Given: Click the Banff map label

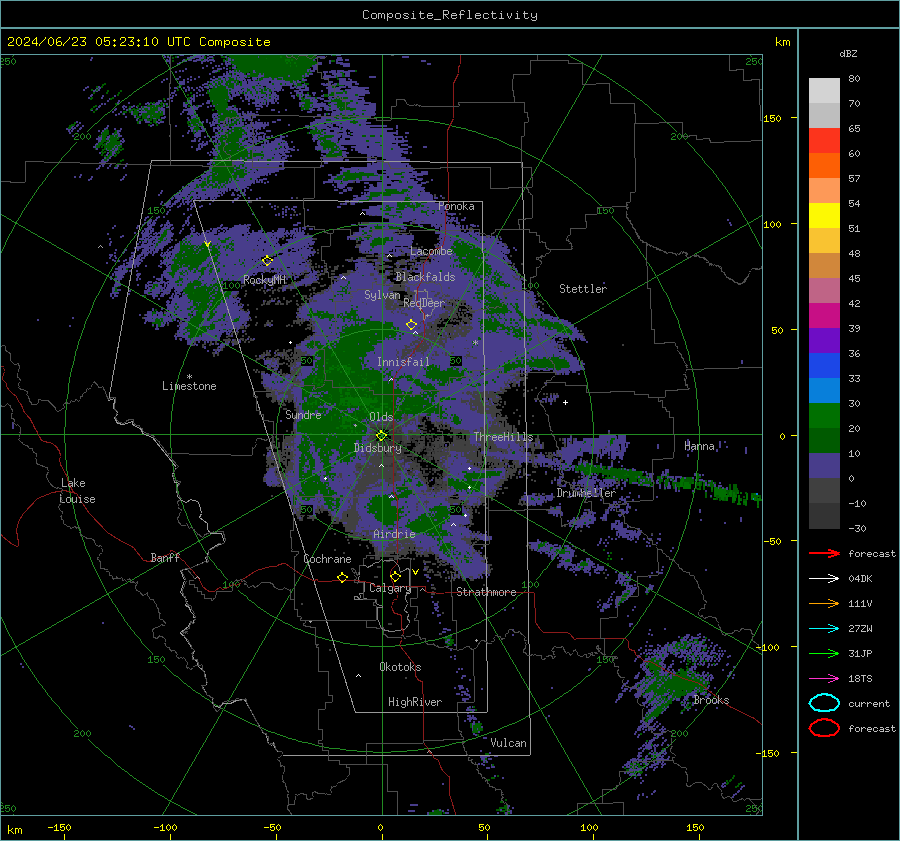Looking at the screenshot, I should coord(165,557).
